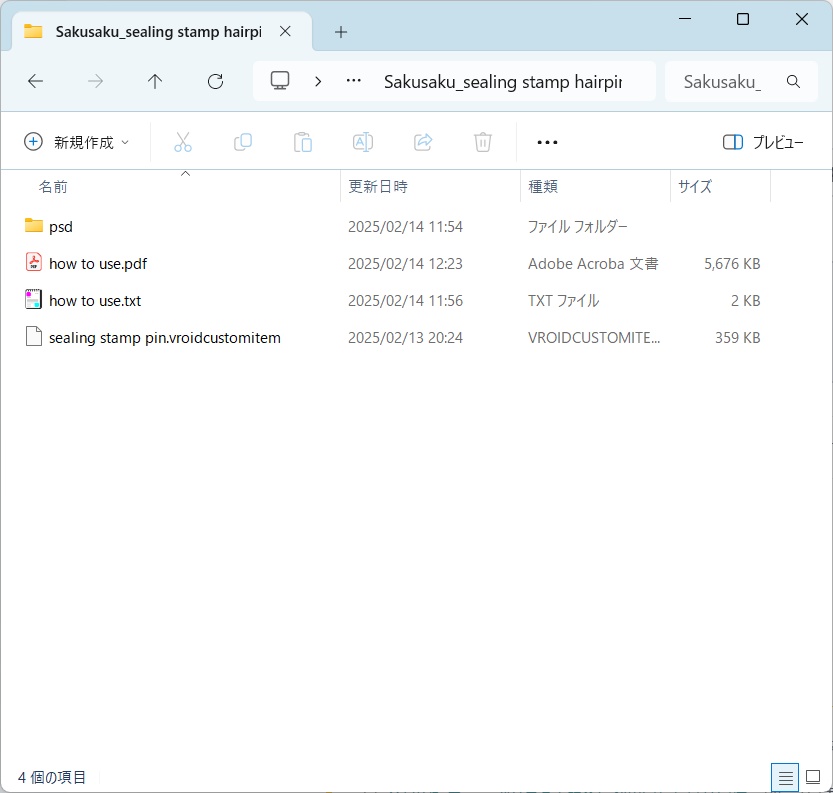
Task: Switch to details view in status bar
Action: coord(785,778)
